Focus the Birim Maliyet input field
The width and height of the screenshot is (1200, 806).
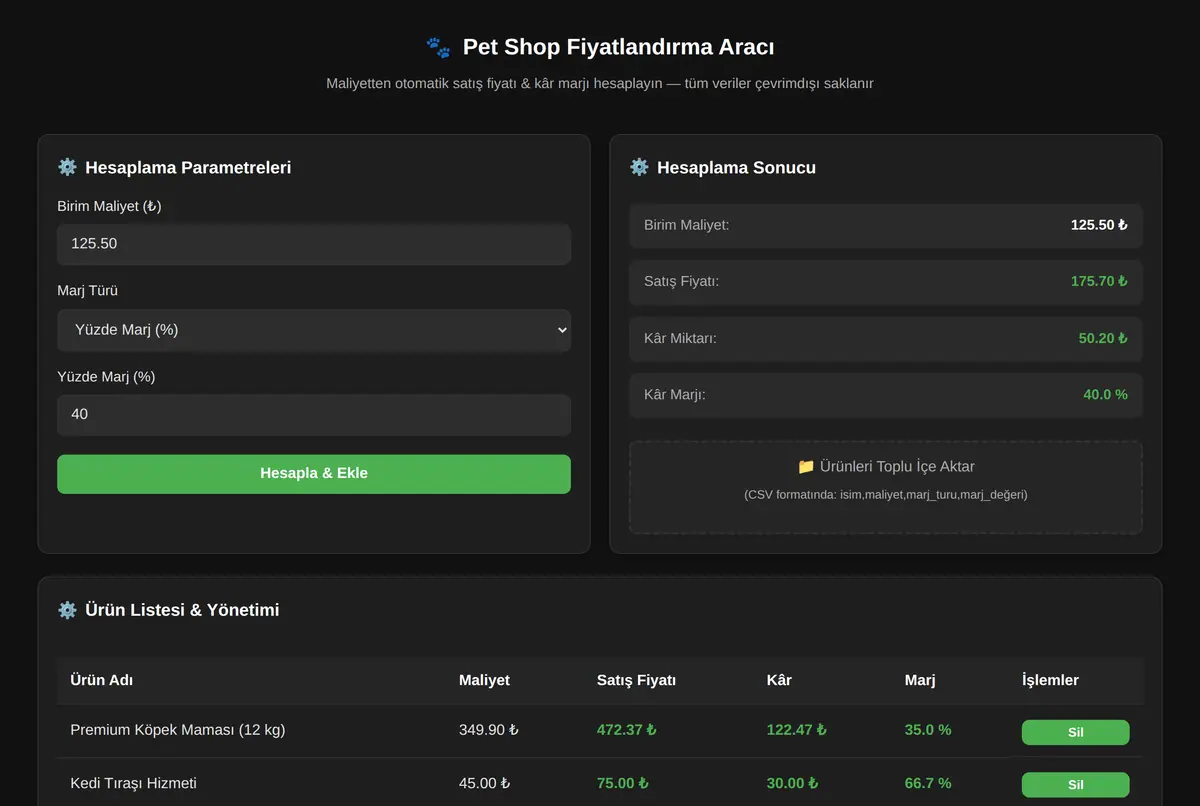coord(314,244)
